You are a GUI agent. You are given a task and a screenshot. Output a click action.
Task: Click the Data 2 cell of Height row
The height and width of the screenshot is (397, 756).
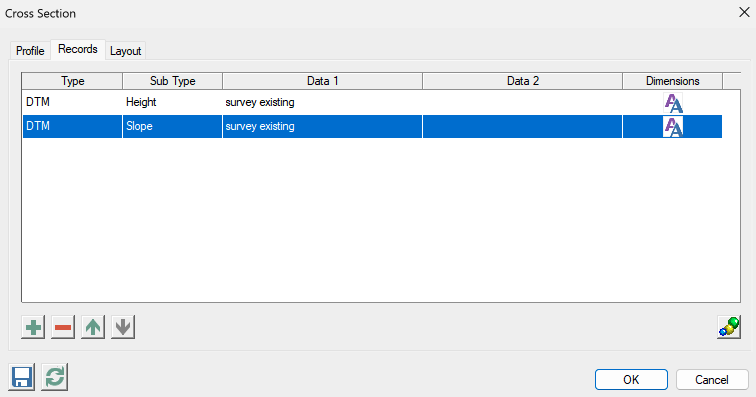[x=522, y=102]
